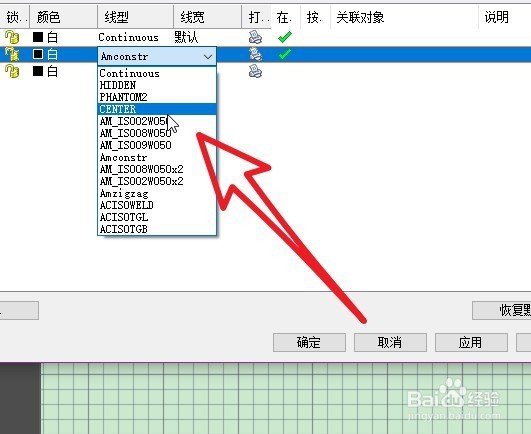This screenshot has height=434, width=531.
Task: Toggle green checkmark in Continuous layer row
Action: tap(284, 37)
